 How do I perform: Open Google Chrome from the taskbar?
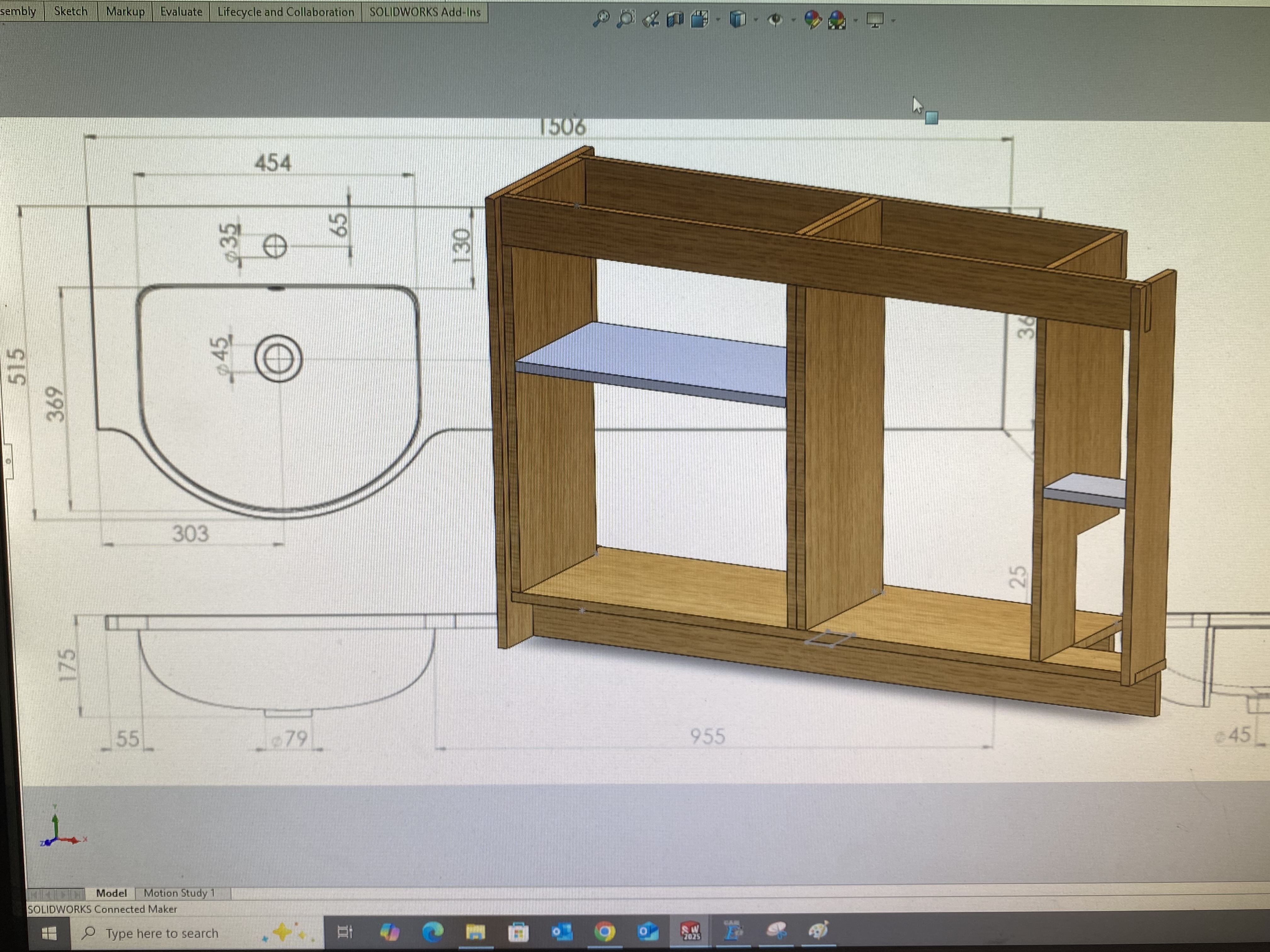click(x=604, y=931)
